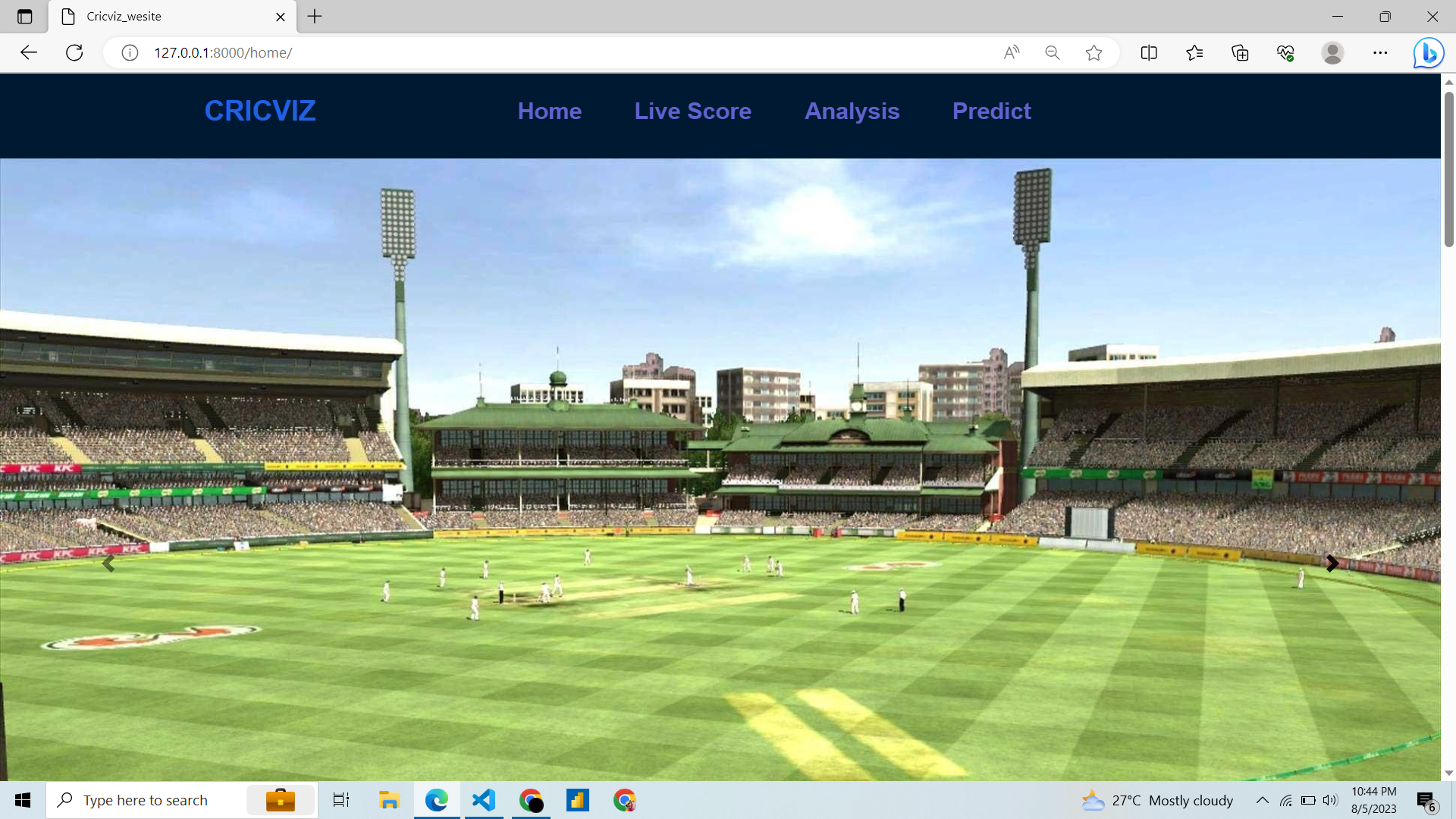Click the zoom out magnifier icon
The image size is (1456, 819).
1052,52
